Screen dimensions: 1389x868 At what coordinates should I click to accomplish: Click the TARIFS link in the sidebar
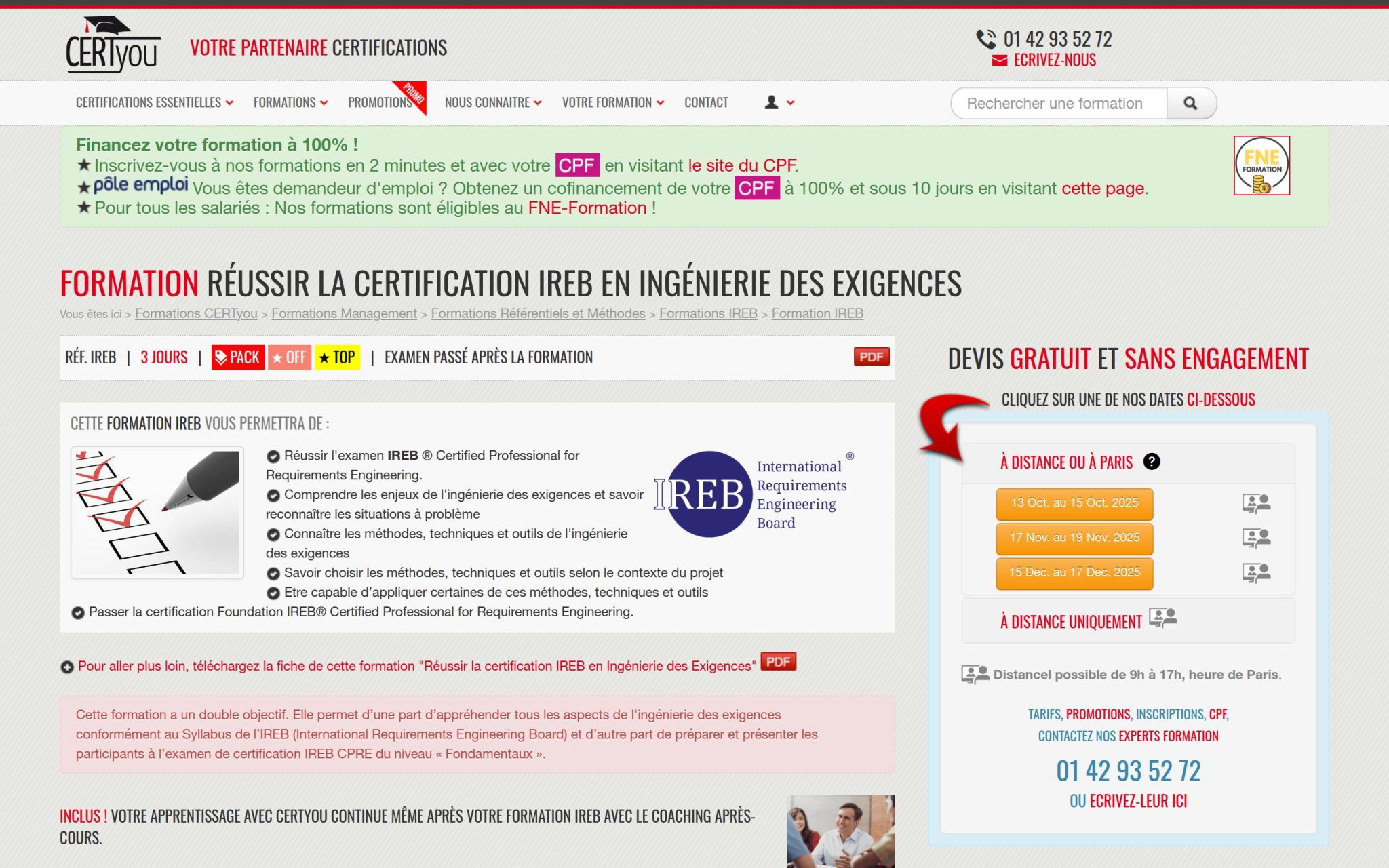1044,714
